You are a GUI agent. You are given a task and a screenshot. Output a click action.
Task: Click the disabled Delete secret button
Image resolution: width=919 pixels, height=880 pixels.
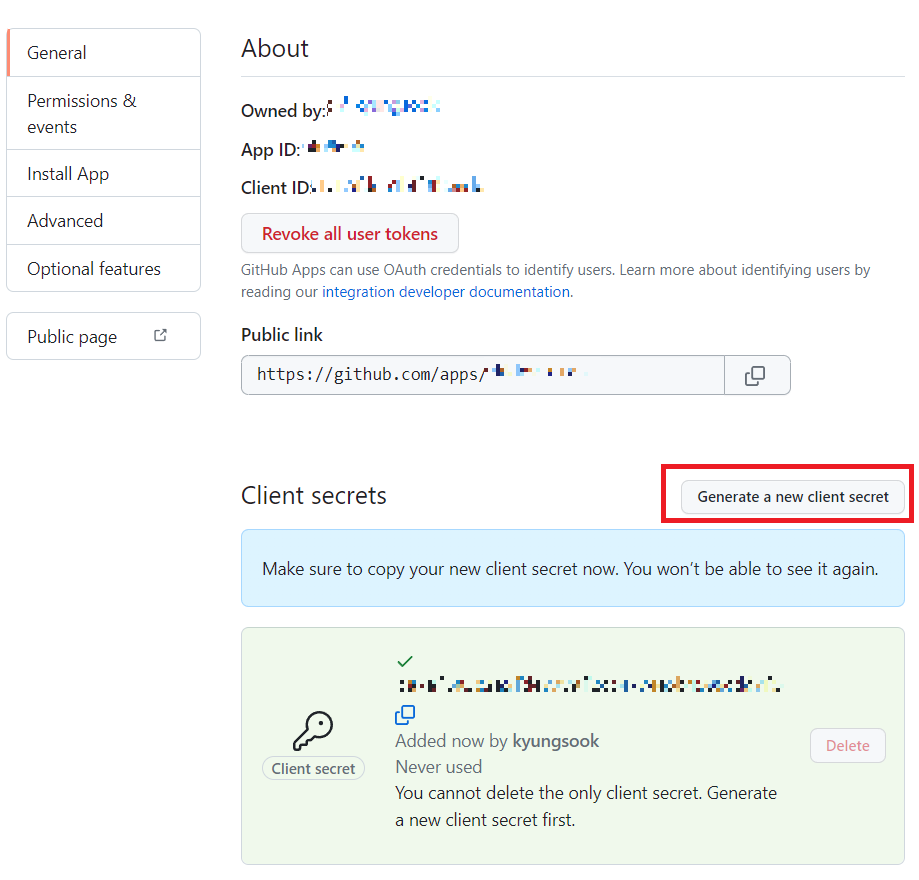point(847,745)
